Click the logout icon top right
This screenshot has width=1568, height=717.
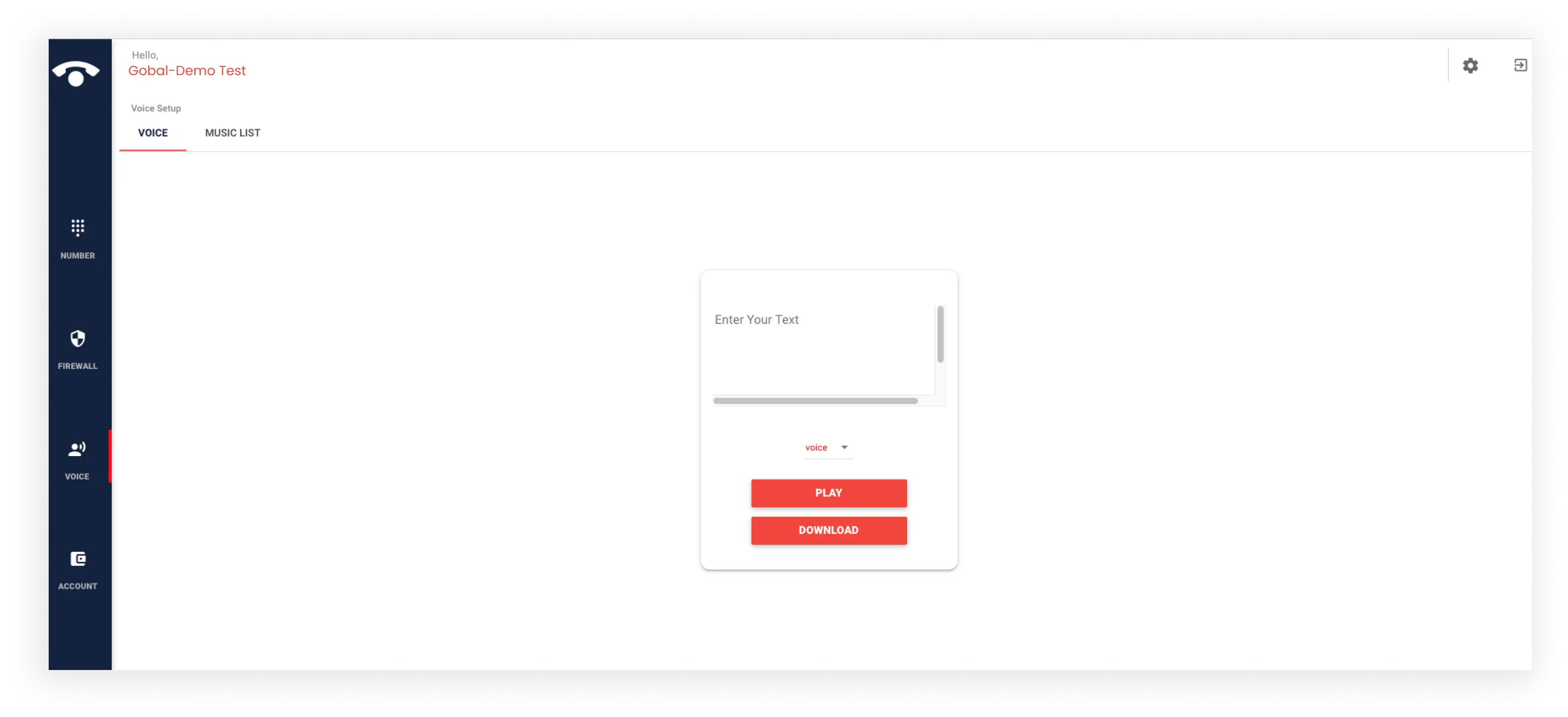(1518, 65)
